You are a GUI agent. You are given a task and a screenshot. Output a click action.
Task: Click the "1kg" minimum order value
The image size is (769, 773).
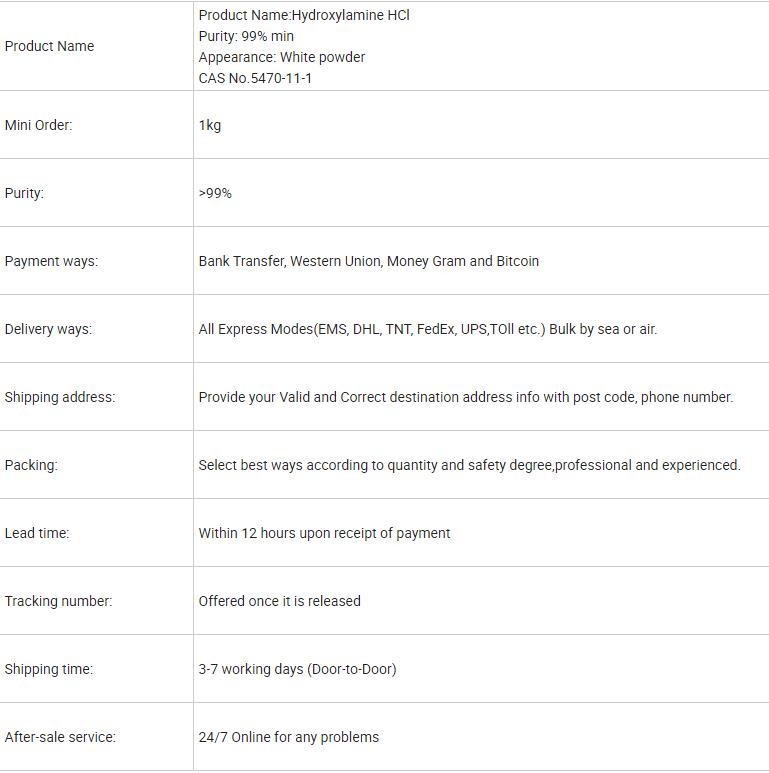click(210, 125)
